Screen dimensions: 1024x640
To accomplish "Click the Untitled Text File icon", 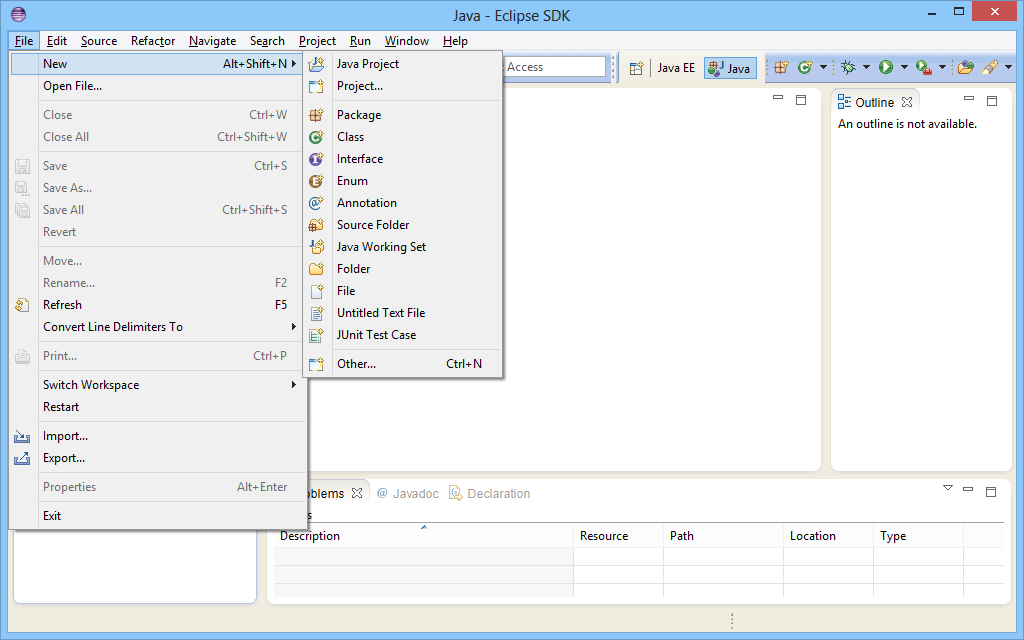I will [x=317, y=313].
